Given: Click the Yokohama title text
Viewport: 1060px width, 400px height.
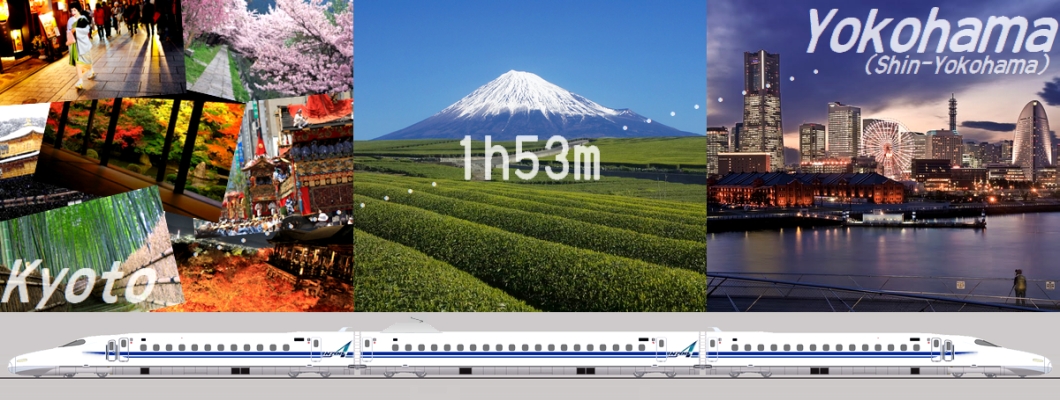Looking at the screenshot, I should point(930,32).
